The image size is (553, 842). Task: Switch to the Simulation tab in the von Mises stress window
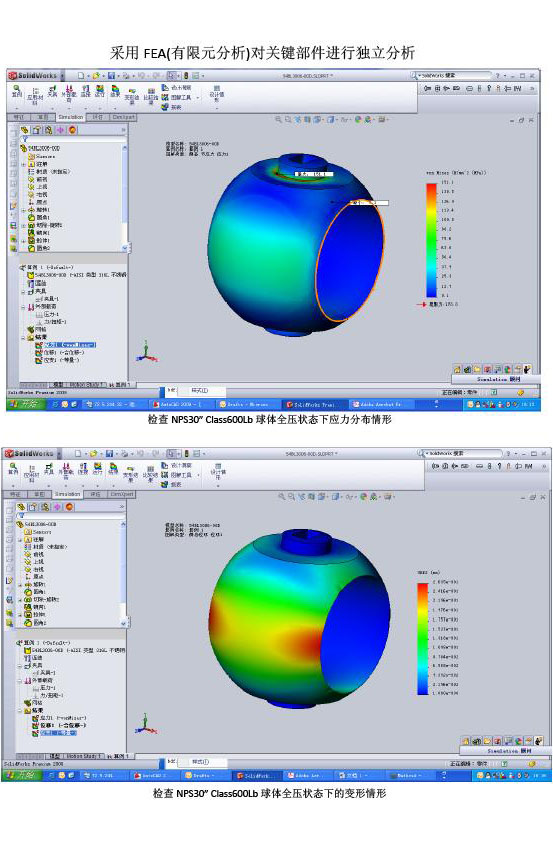(71, 117)
